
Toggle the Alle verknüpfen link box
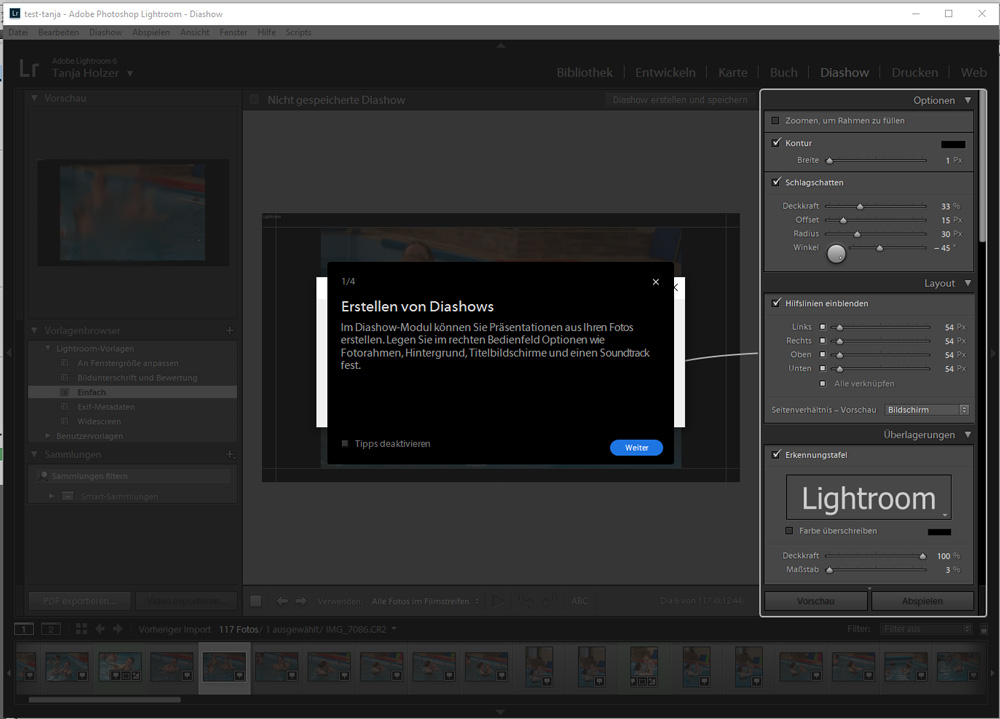point(823,383)
